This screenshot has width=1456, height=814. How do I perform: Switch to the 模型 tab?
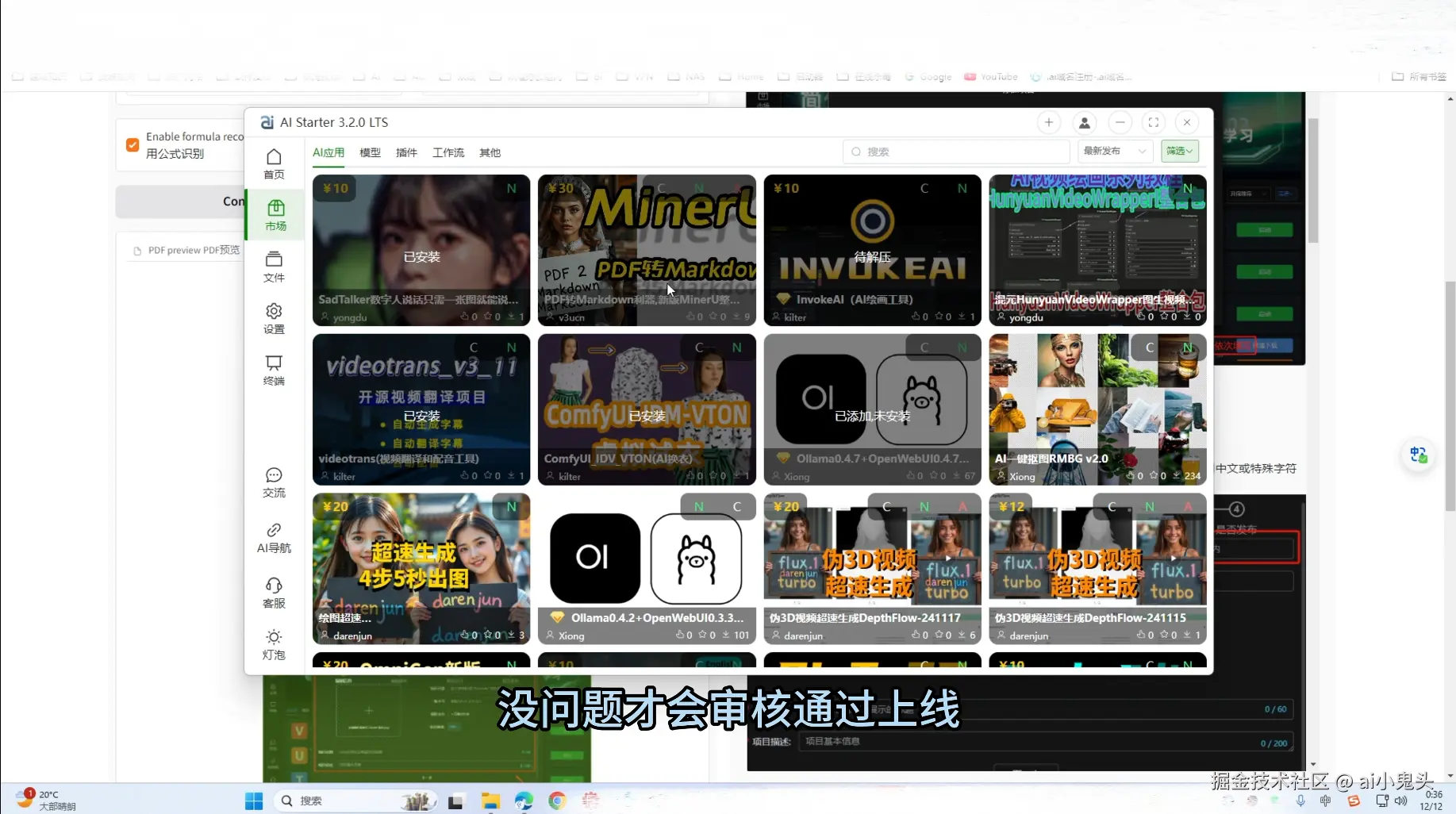pos(370,152)
